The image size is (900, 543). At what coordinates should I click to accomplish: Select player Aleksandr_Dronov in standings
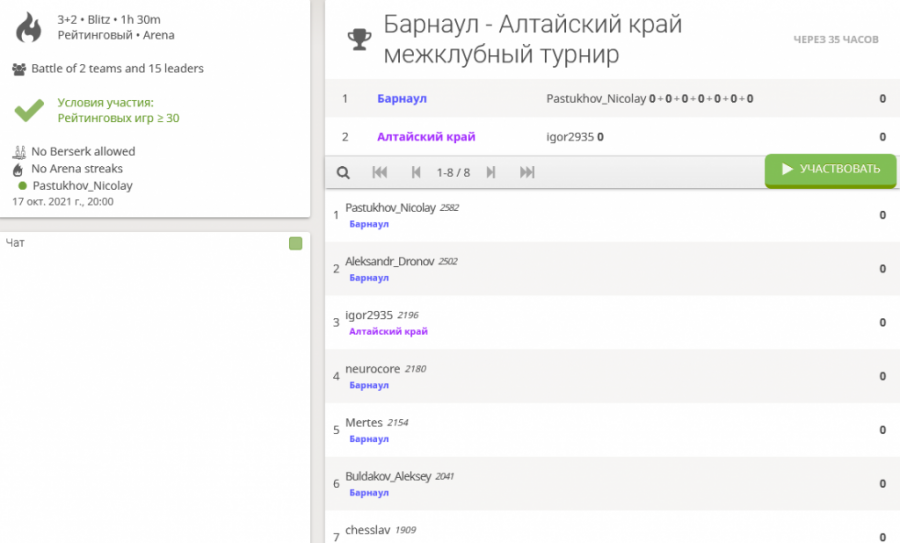coord(389,261)
